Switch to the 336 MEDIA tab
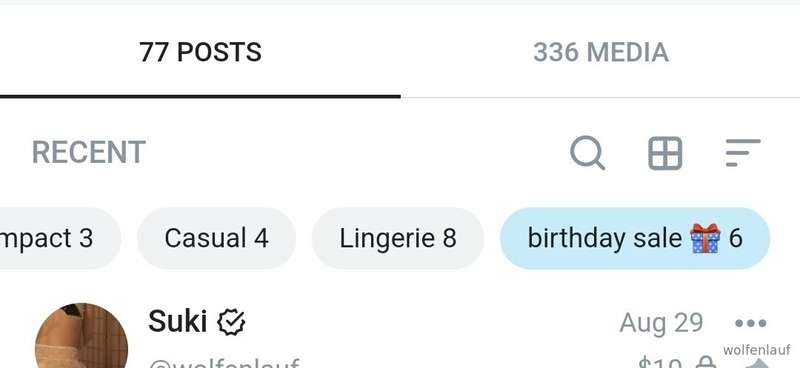The width and height of the screenshot is (800, 368). coord(601,52)
